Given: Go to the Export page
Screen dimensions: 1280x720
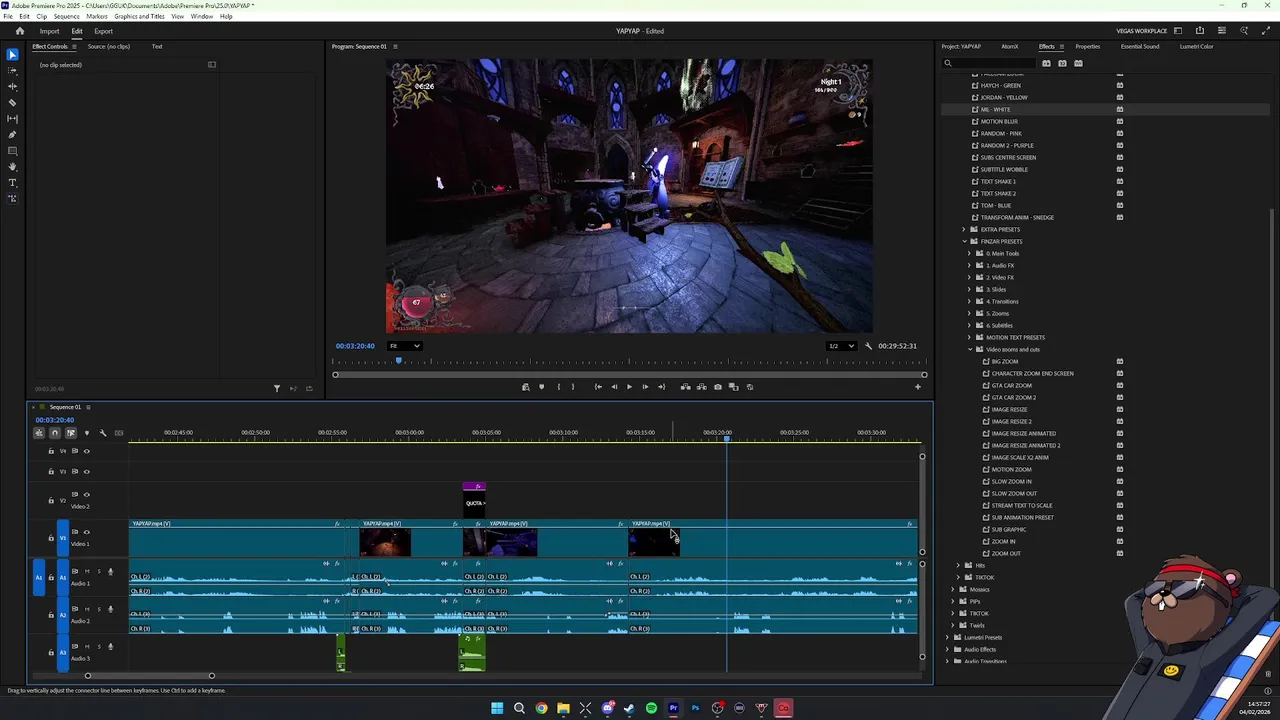Looking at the screenshot, I should point(103,31).
